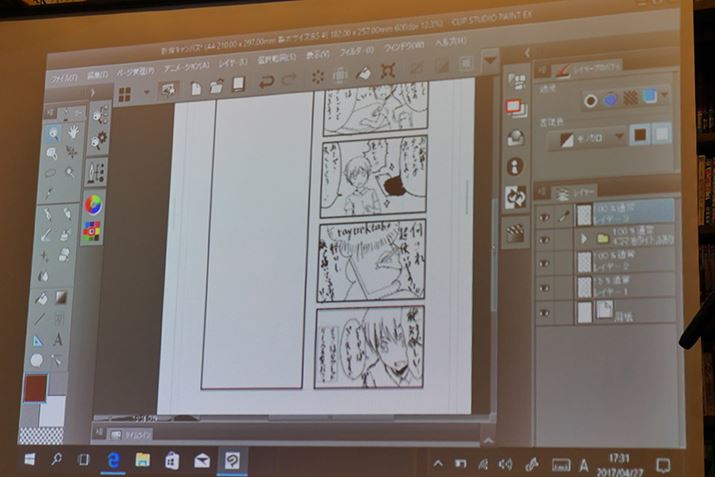
Task: Select the Gradient tool
Action: (x=61, y=297)
